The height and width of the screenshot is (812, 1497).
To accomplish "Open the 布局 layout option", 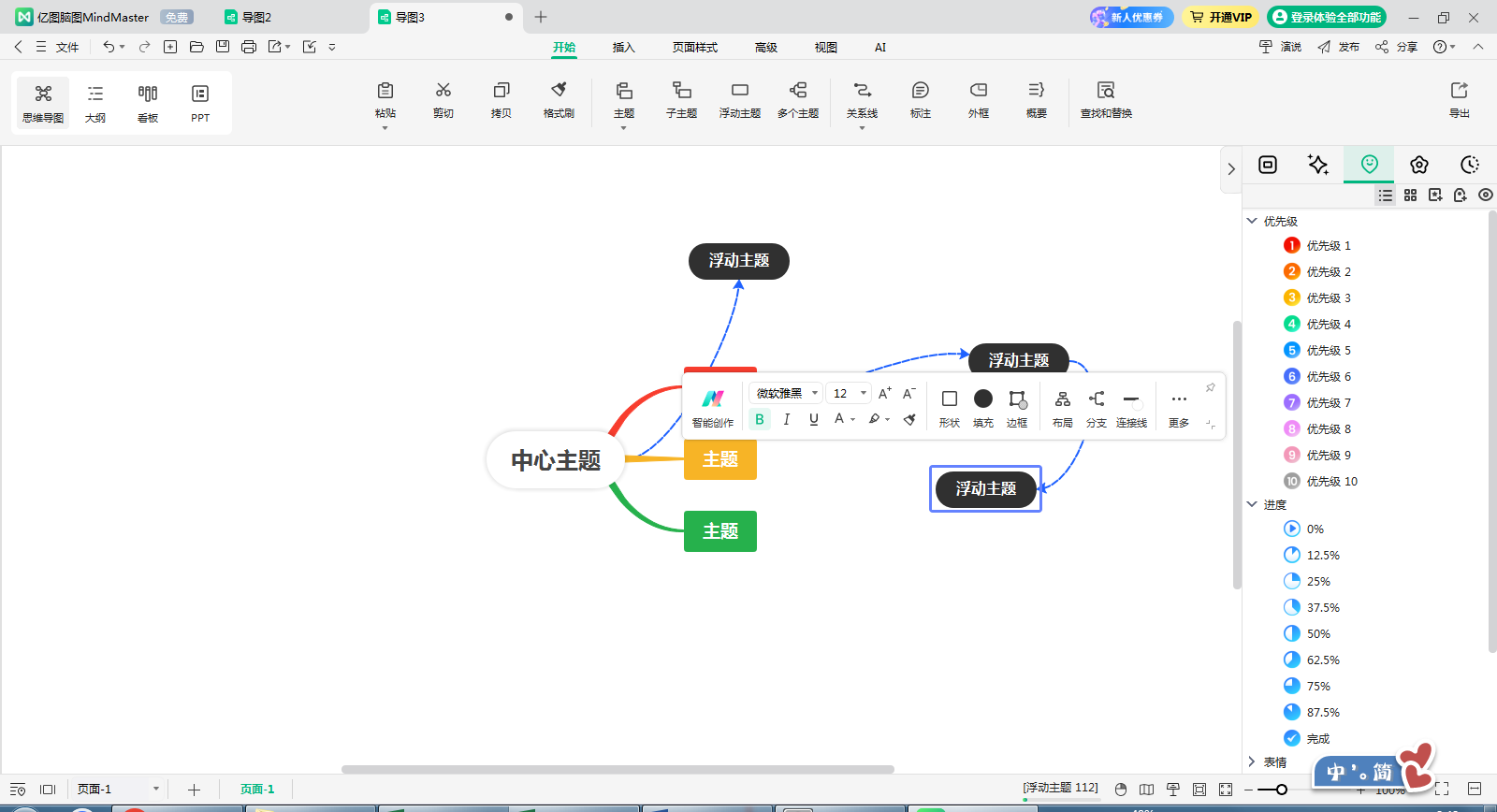I will [1063, 408].
